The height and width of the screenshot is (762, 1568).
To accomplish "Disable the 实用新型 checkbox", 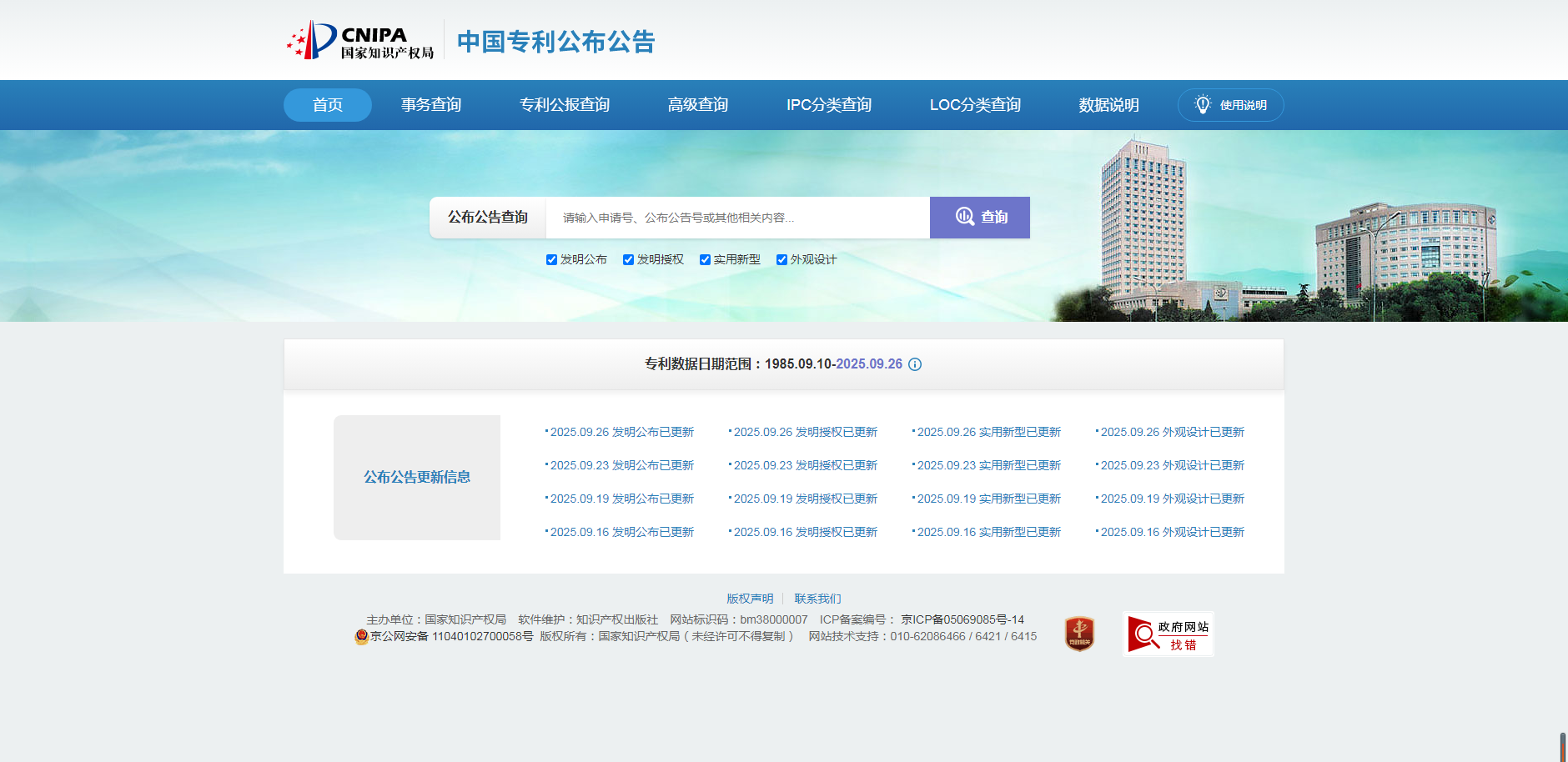I will coord(705,260).
